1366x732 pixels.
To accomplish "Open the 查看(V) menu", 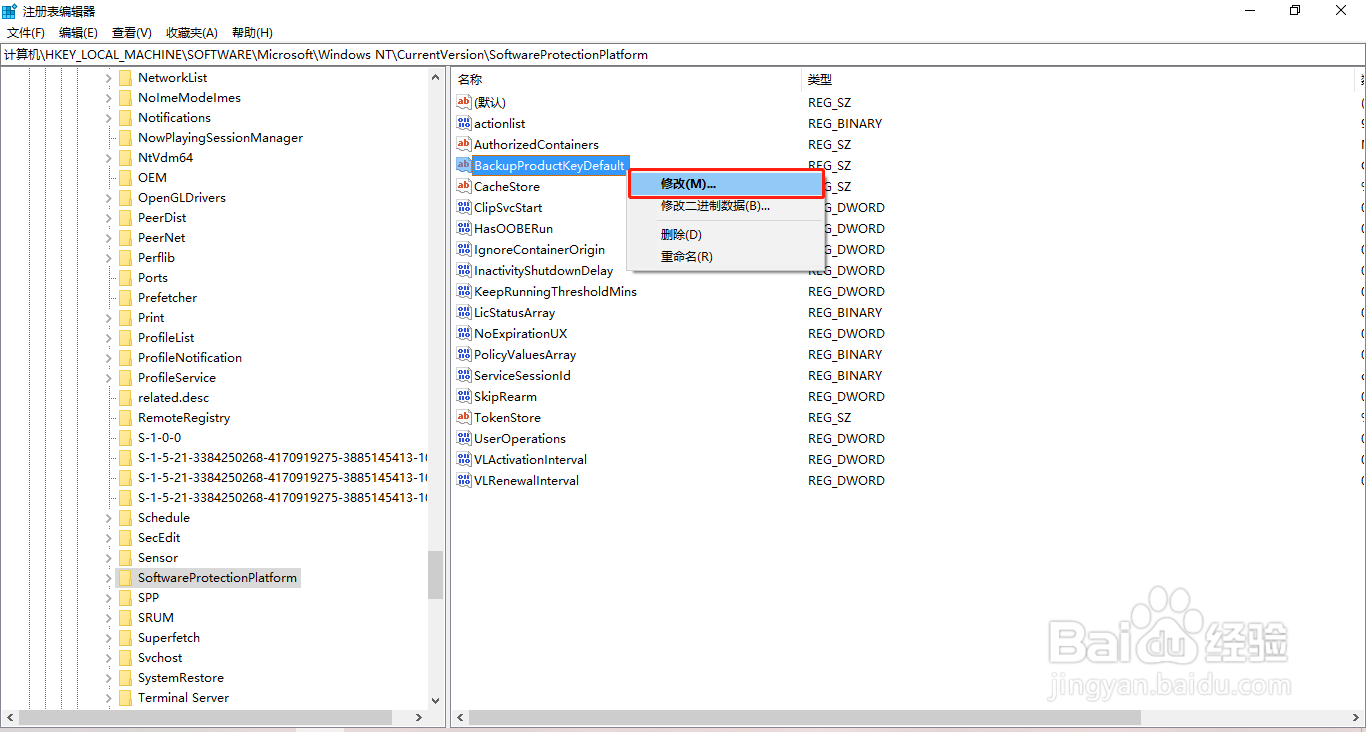I will pos(131,32).
